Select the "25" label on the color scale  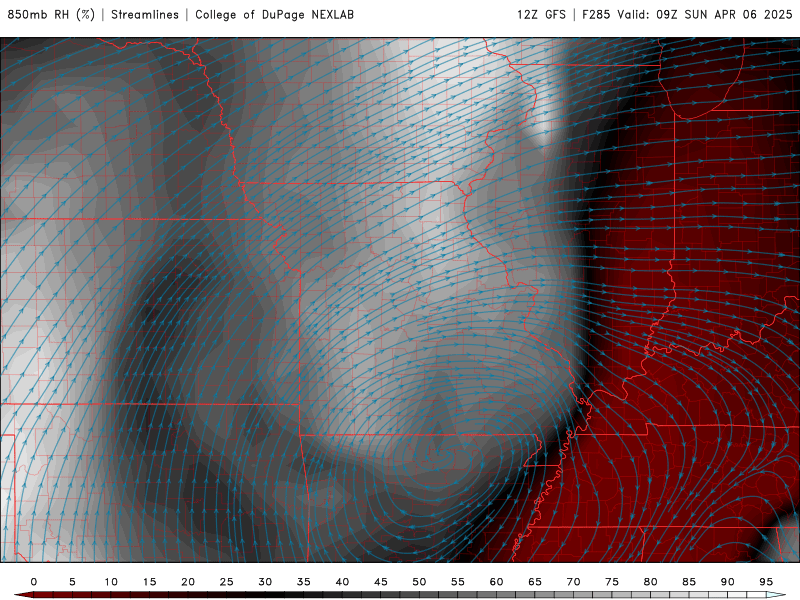227,582
